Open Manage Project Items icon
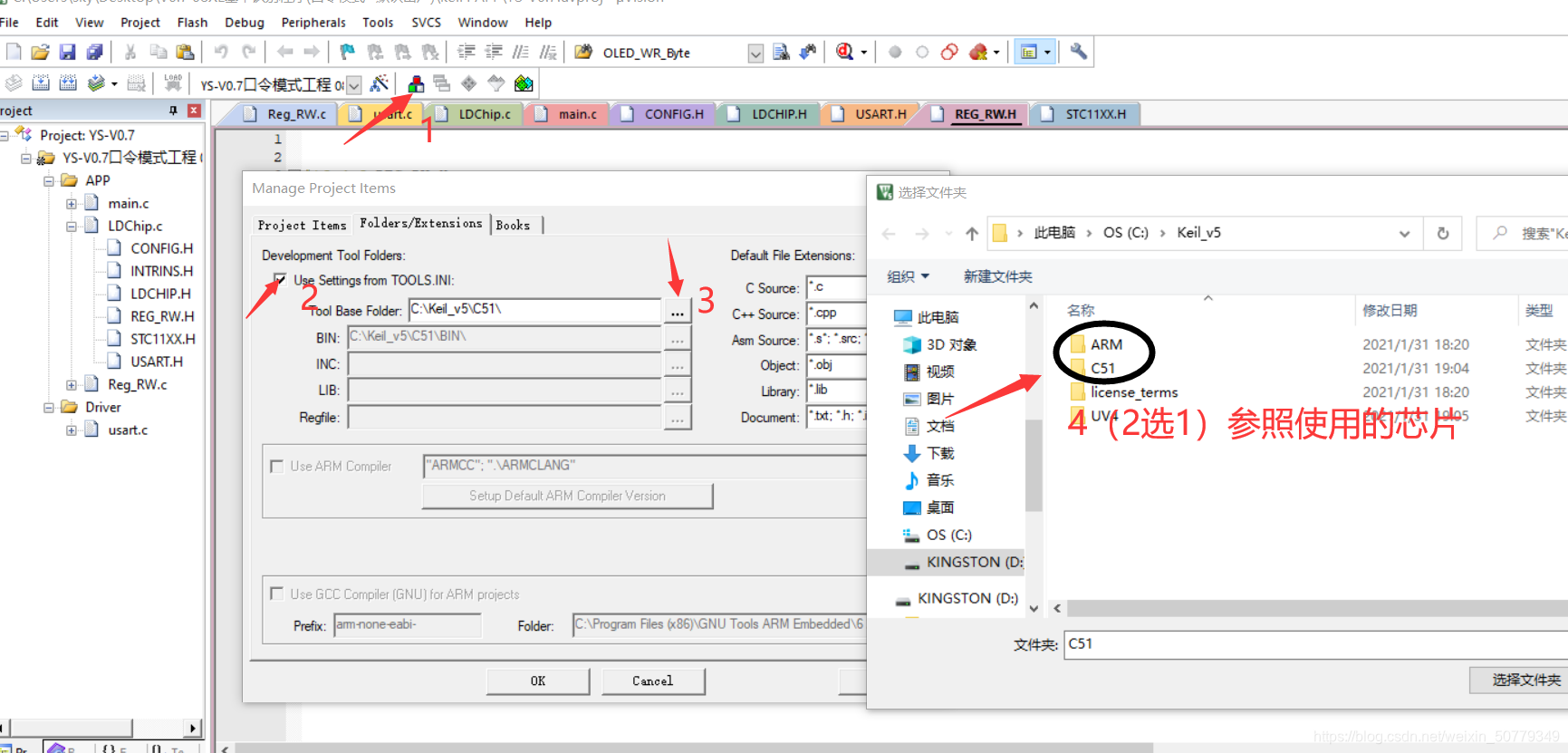Image resolution: width=1568 pixels, height=753 pixels. pyautogui.click(x=416, y=83)
